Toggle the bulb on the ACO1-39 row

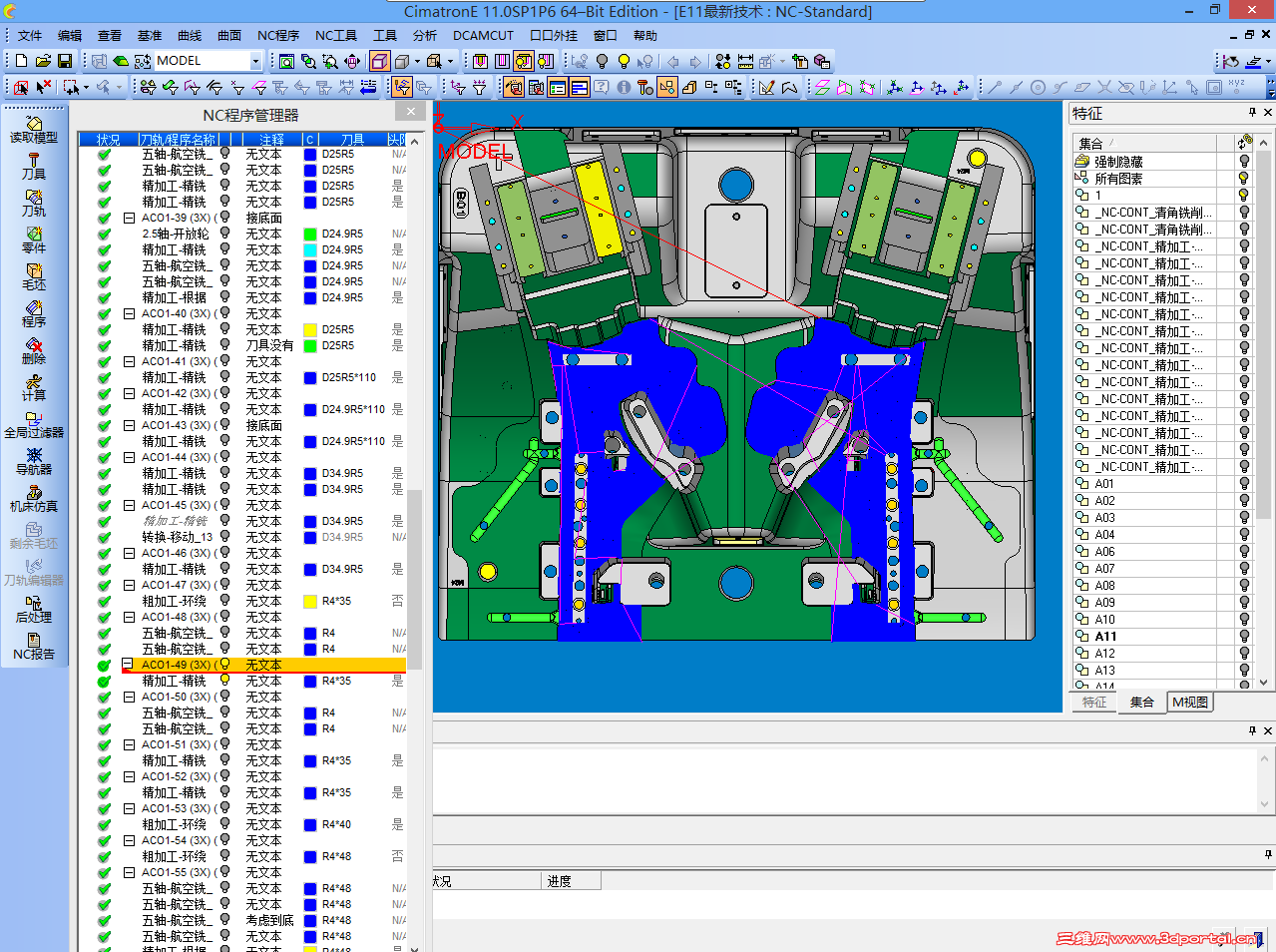click(x=224, y=218)
